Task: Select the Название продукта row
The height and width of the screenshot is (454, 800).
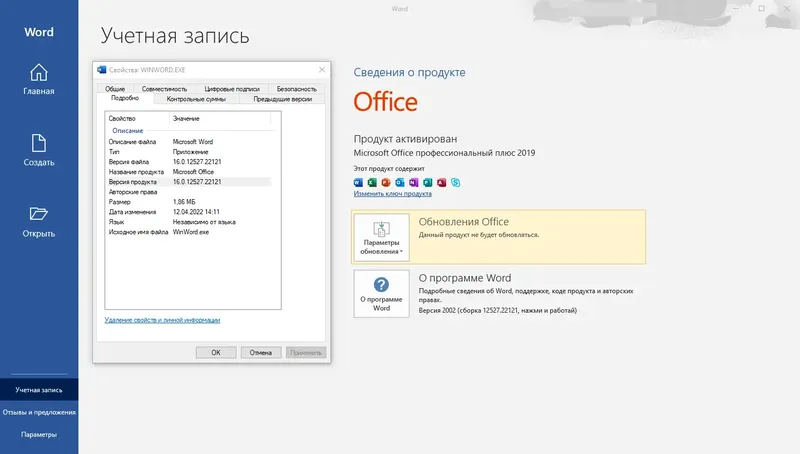Action: [189, 172]
